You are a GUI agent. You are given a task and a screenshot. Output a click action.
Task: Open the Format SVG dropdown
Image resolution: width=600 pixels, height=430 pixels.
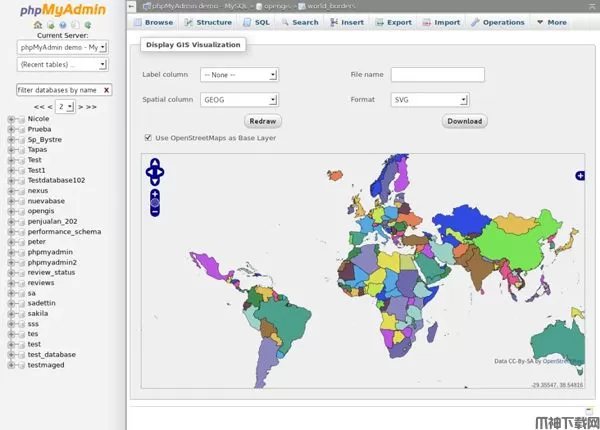pyautogui.click(x=429, y=100)
